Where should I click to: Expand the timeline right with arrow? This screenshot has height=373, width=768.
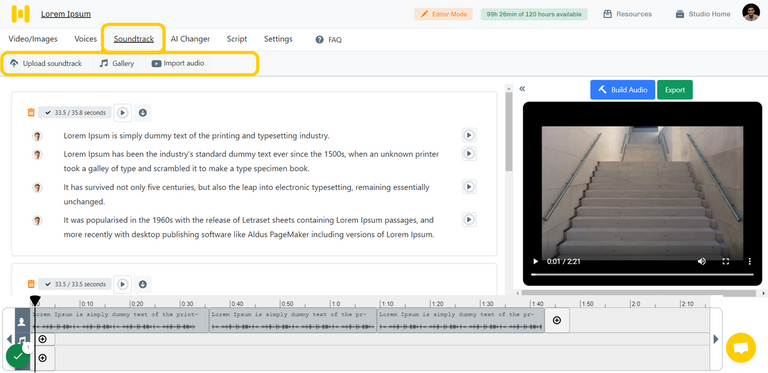tap(716, 339)
